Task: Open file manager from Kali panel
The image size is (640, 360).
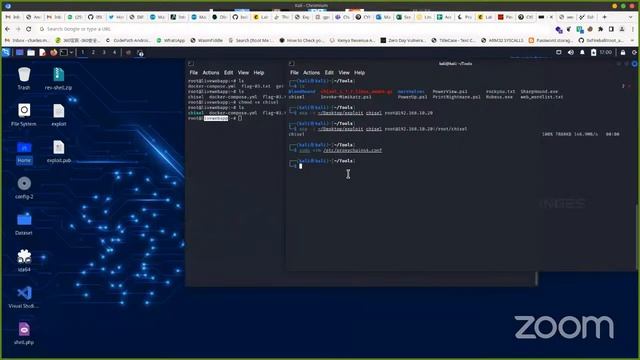Action: pos(31,52)
